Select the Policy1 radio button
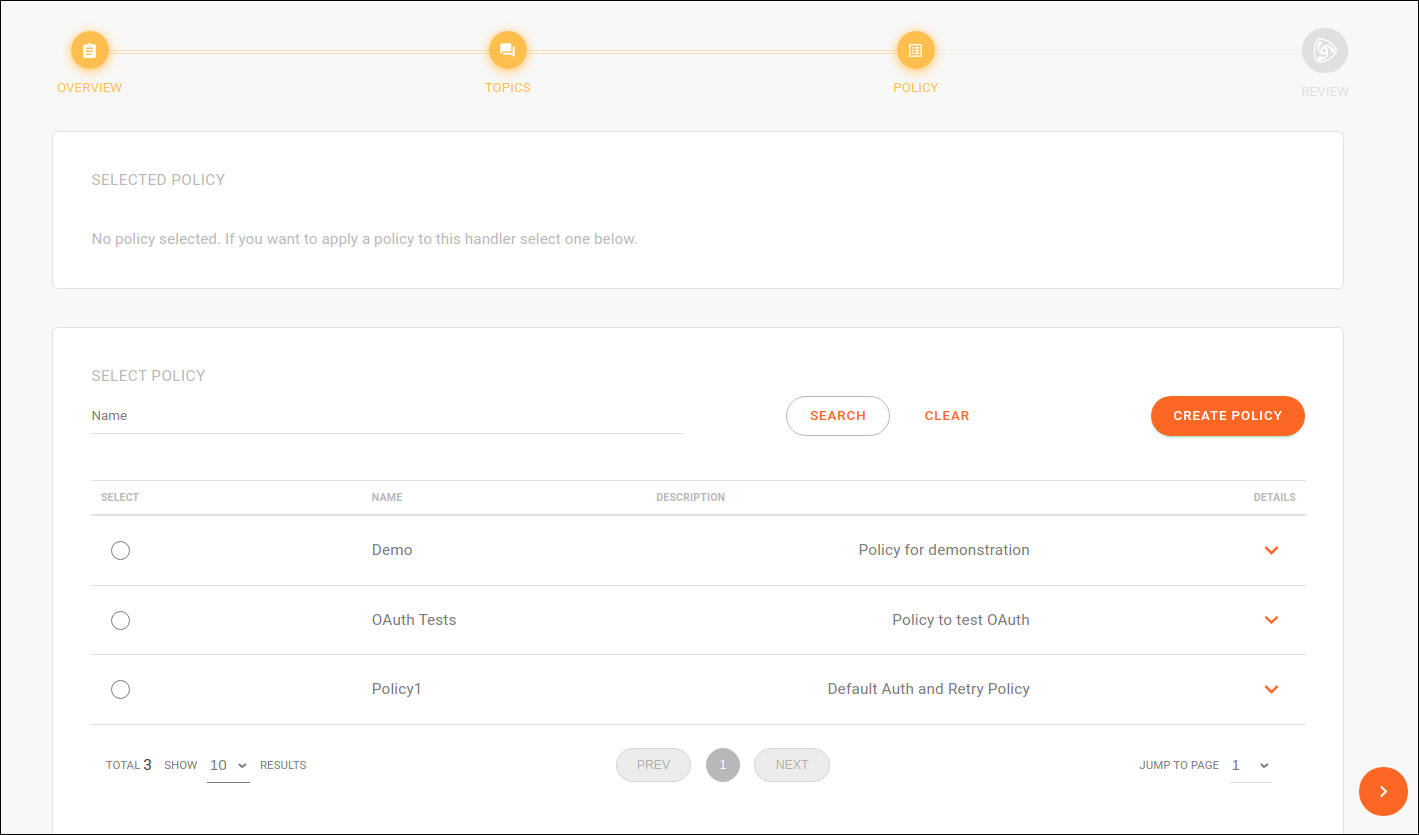 (x=120, y=689)
